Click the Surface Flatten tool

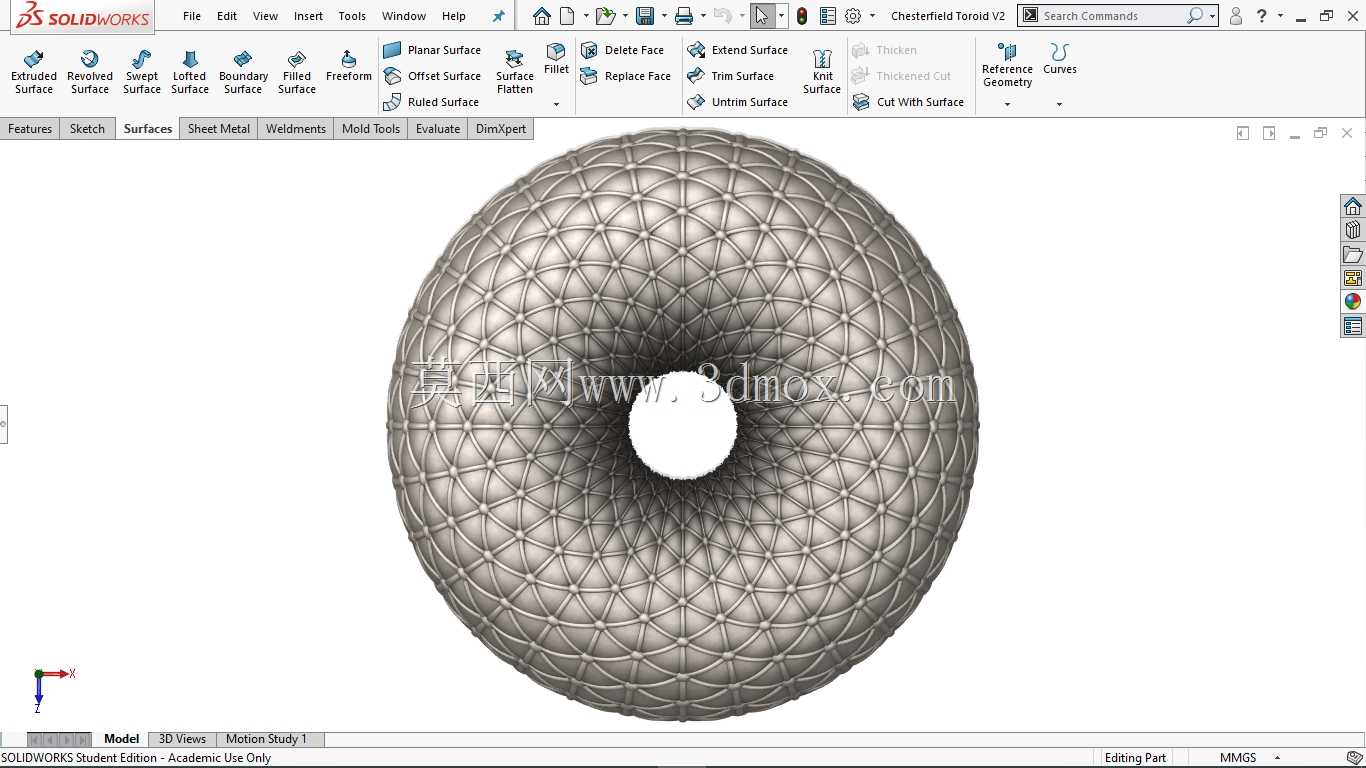pyautogui.click(x=515, y=72)
